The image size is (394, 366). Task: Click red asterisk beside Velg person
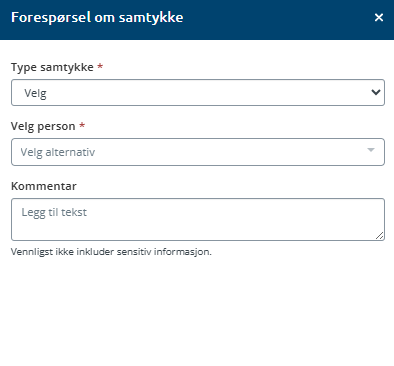click(82, 125)
